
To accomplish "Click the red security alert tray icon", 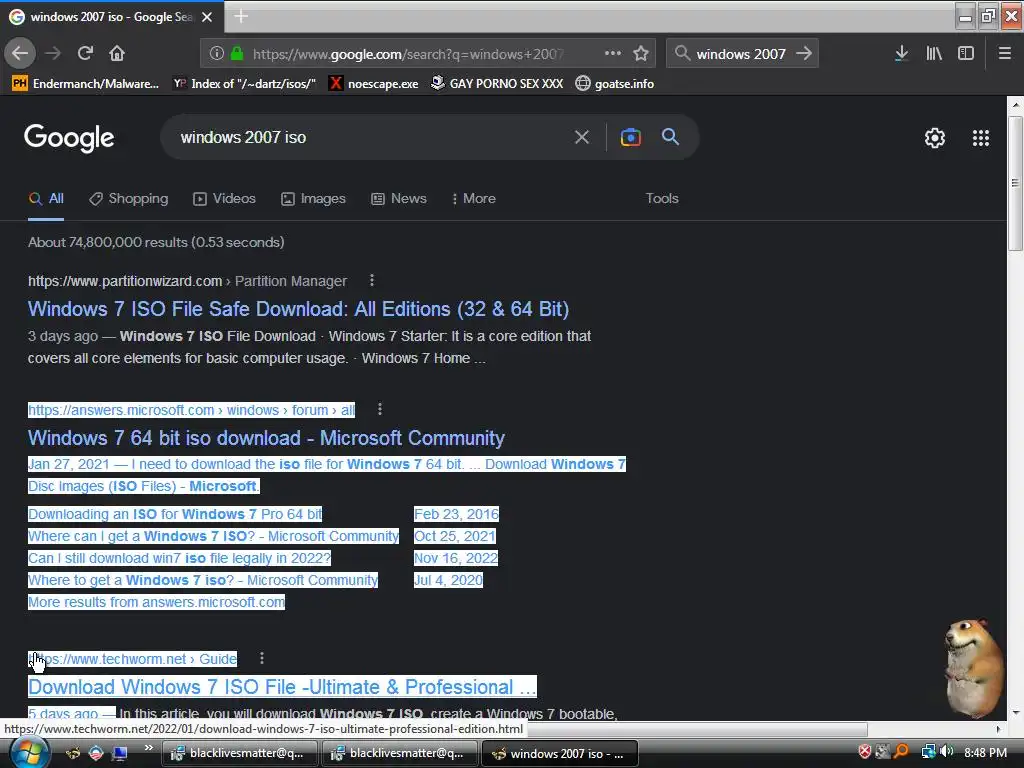I will (865, 752).
